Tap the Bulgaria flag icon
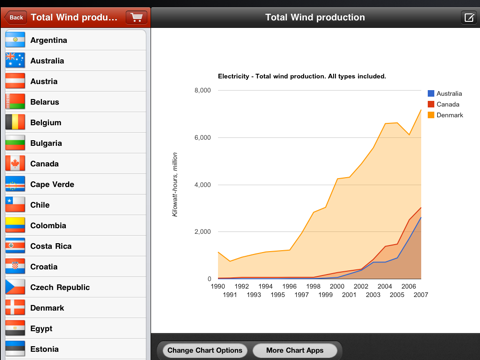 15,143
